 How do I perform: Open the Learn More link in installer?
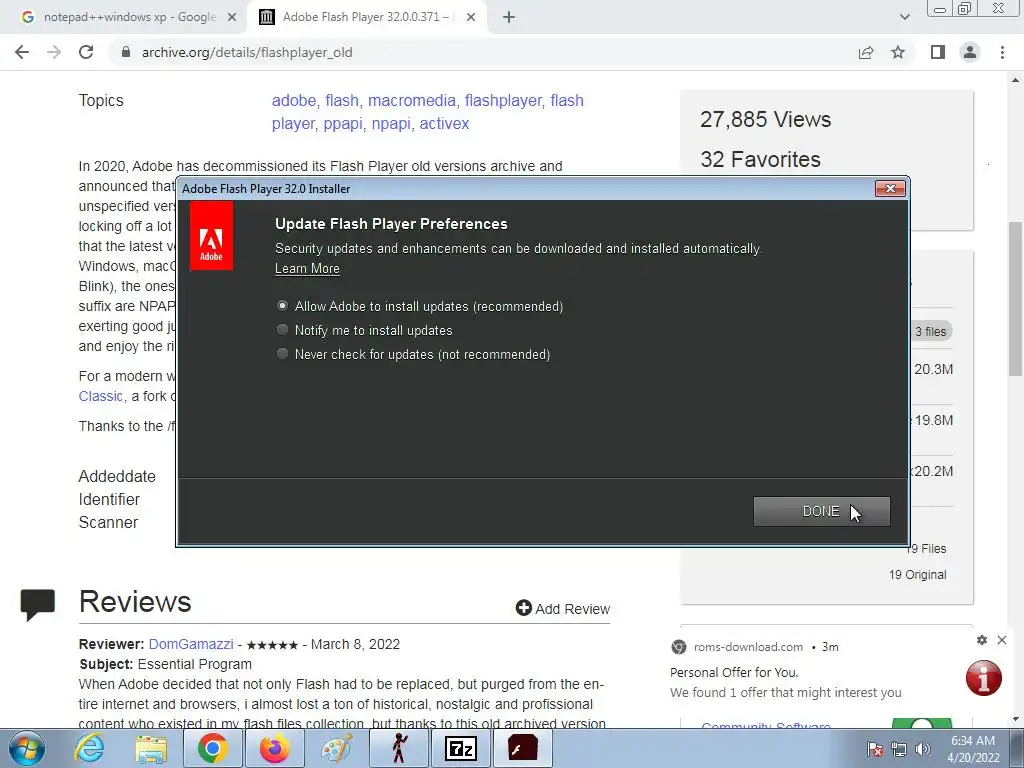point(307,268)
